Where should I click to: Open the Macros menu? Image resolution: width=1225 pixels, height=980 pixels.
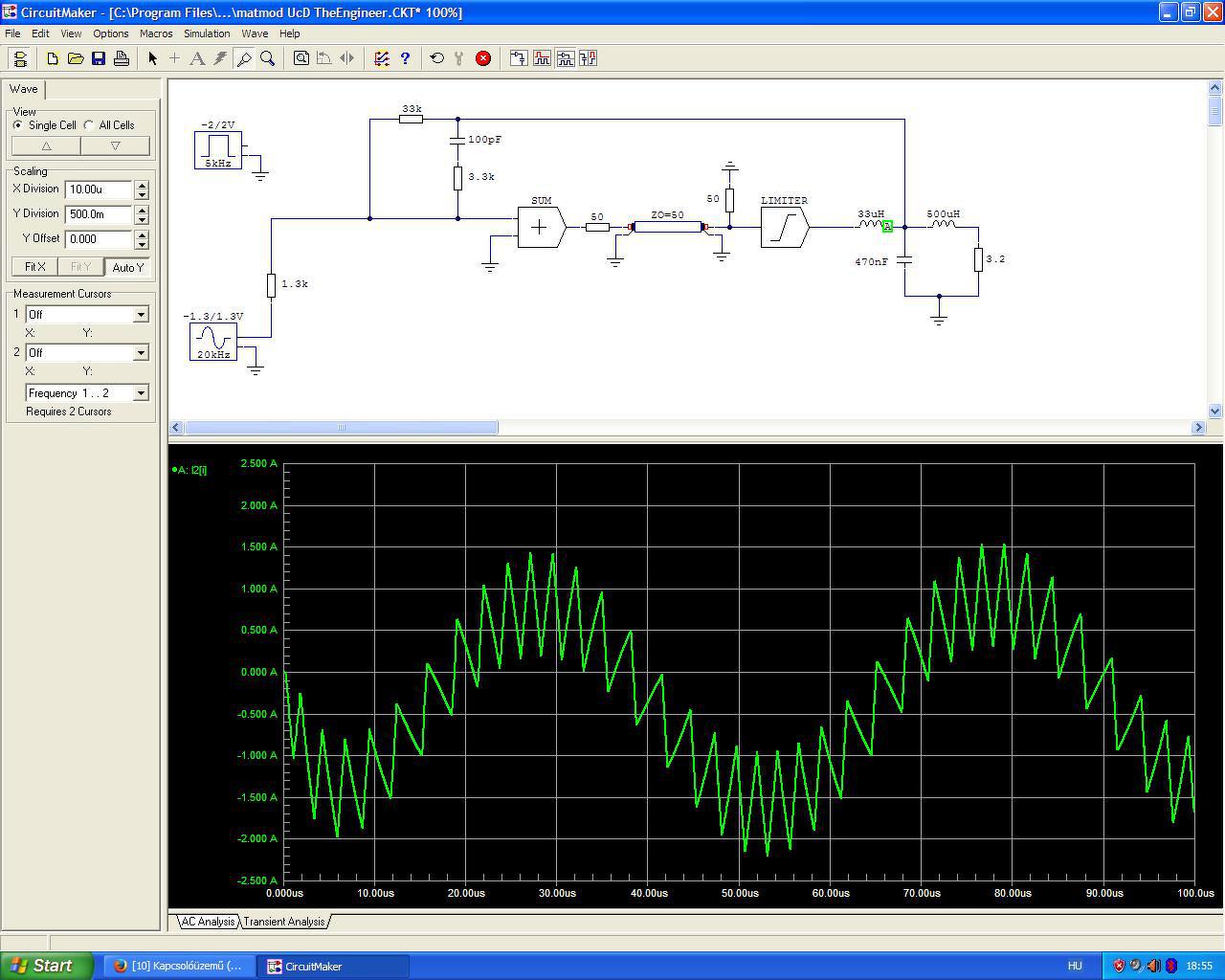156,33
